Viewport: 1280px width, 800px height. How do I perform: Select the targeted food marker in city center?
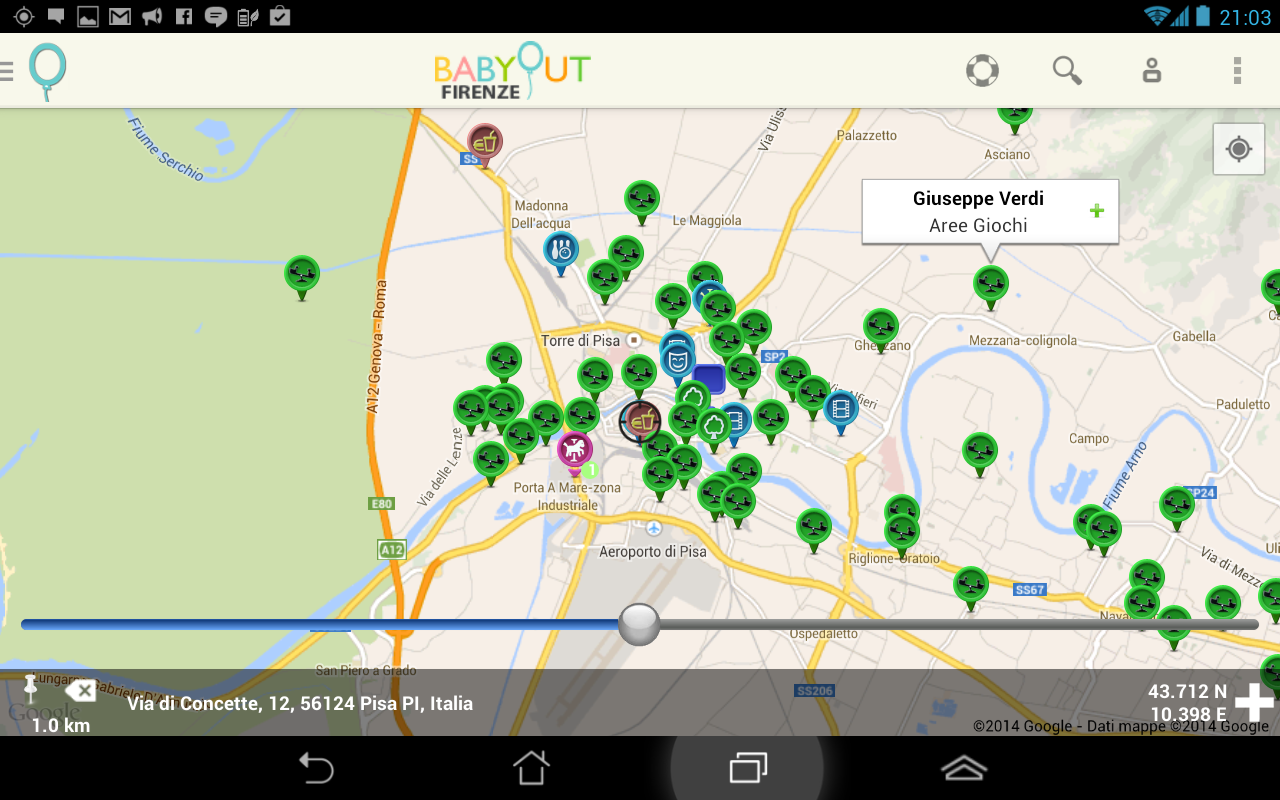[640, 422]
